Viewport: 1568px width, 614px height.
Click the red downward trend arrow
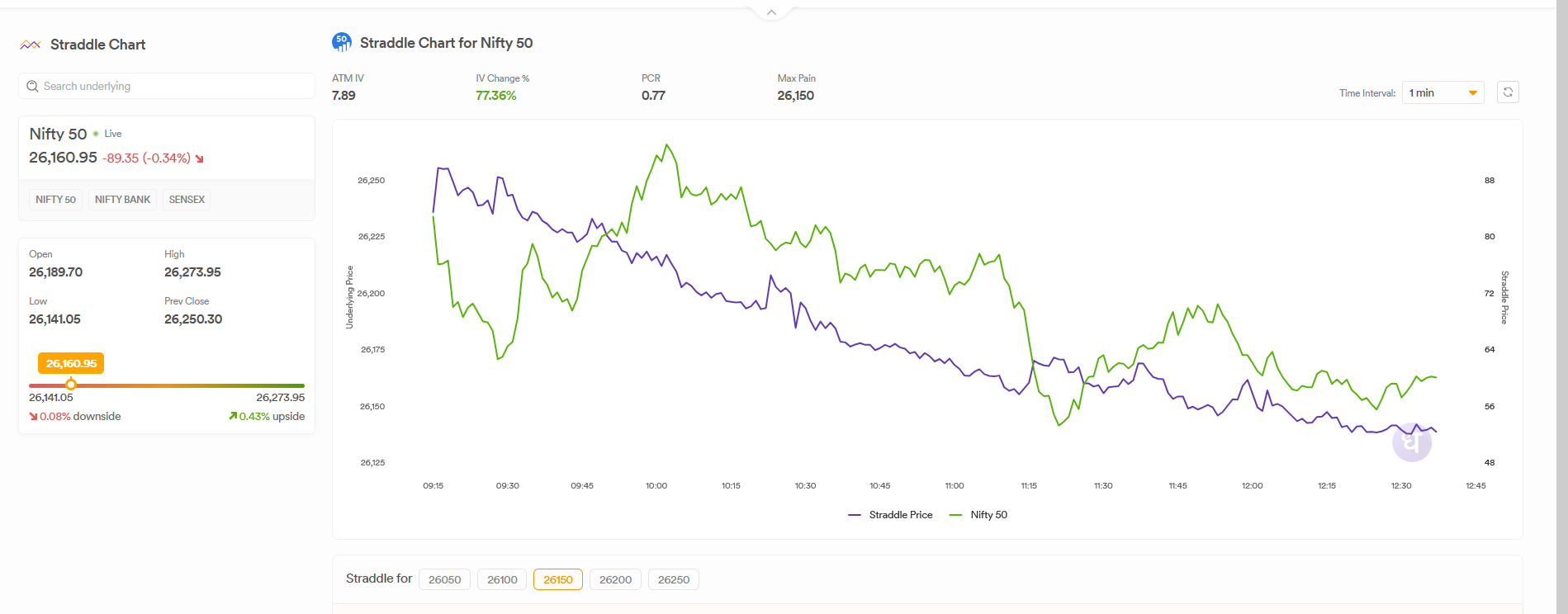pos(200,158)
